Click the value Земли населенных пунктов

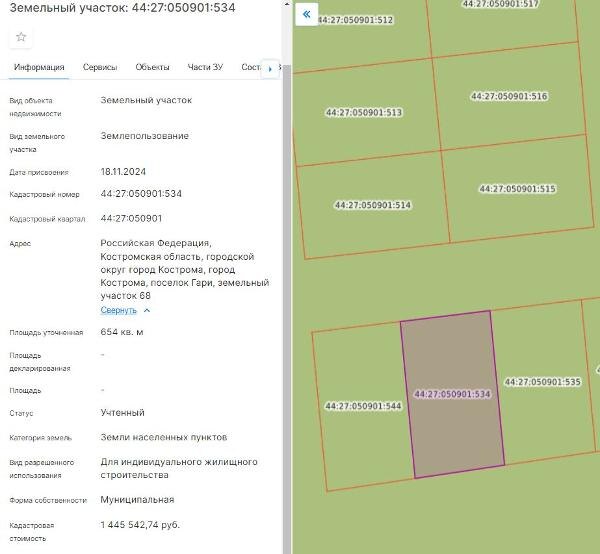[164, 437]
